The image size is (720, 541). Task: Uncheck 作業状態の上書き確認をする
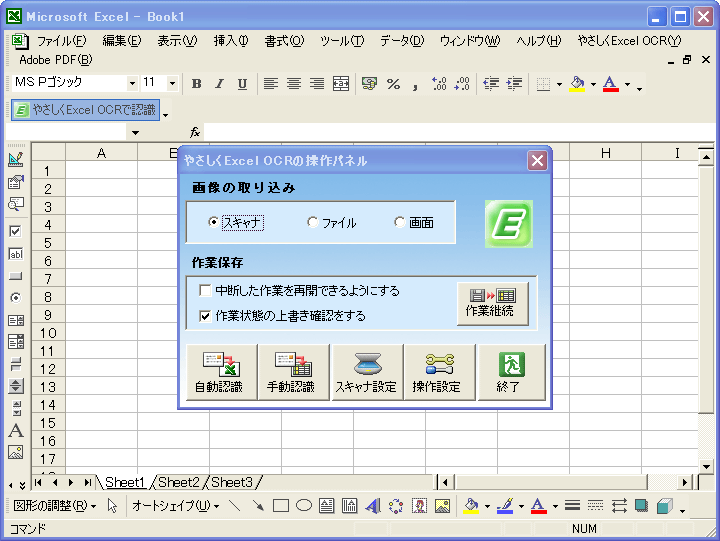click(x=205, y=316)
